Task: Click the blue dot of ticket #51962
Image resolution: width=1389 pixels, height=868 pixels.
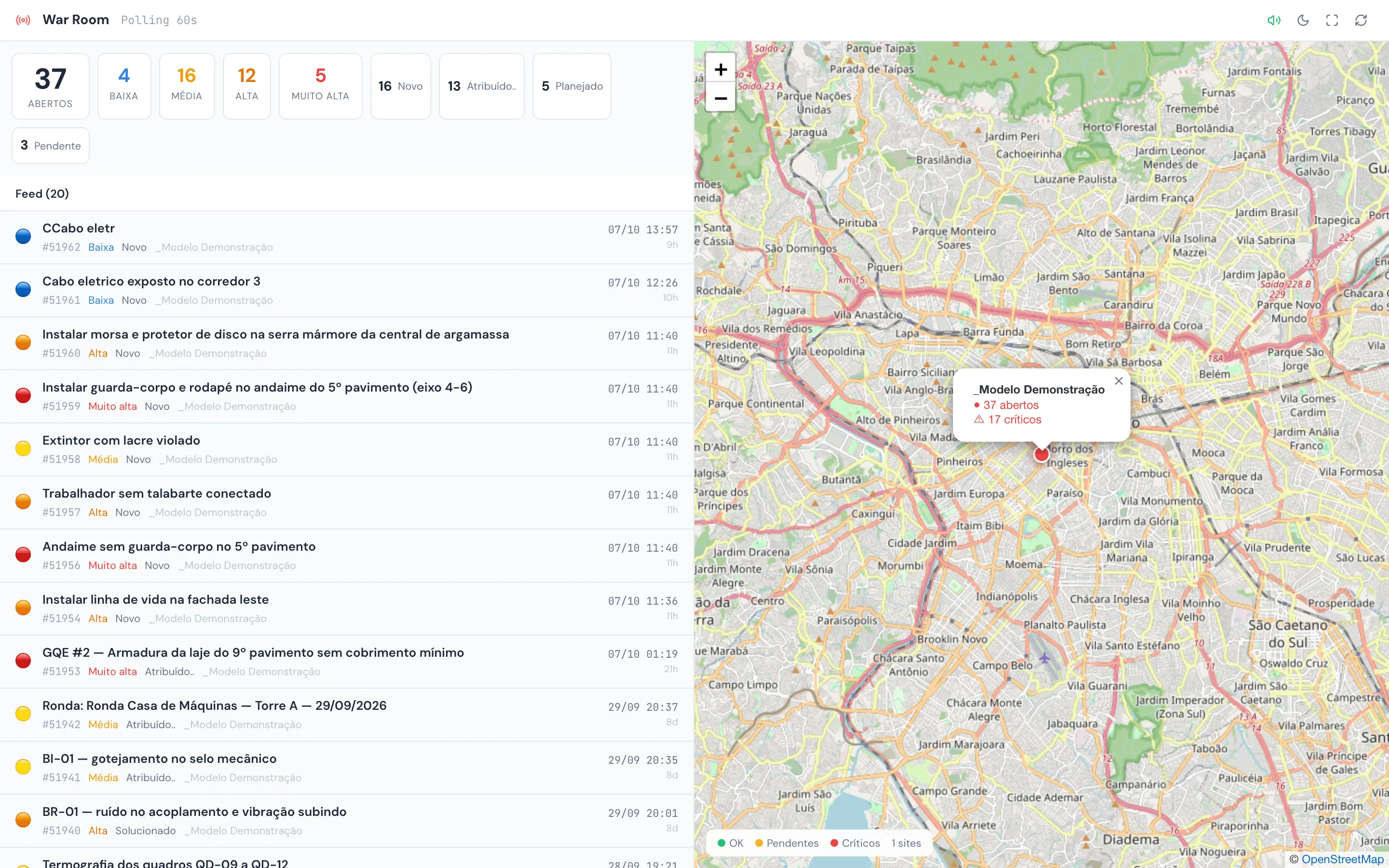Action: [x=23, y=236]
